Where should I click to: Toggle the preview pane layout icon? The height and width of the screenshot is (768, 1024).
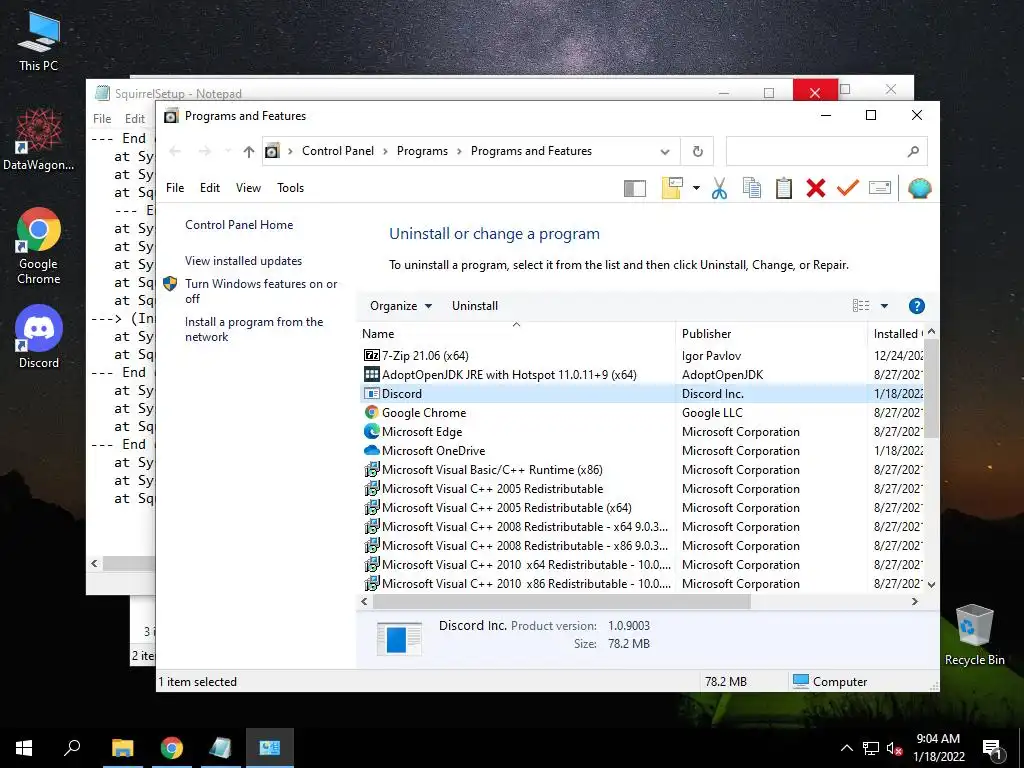635,189
